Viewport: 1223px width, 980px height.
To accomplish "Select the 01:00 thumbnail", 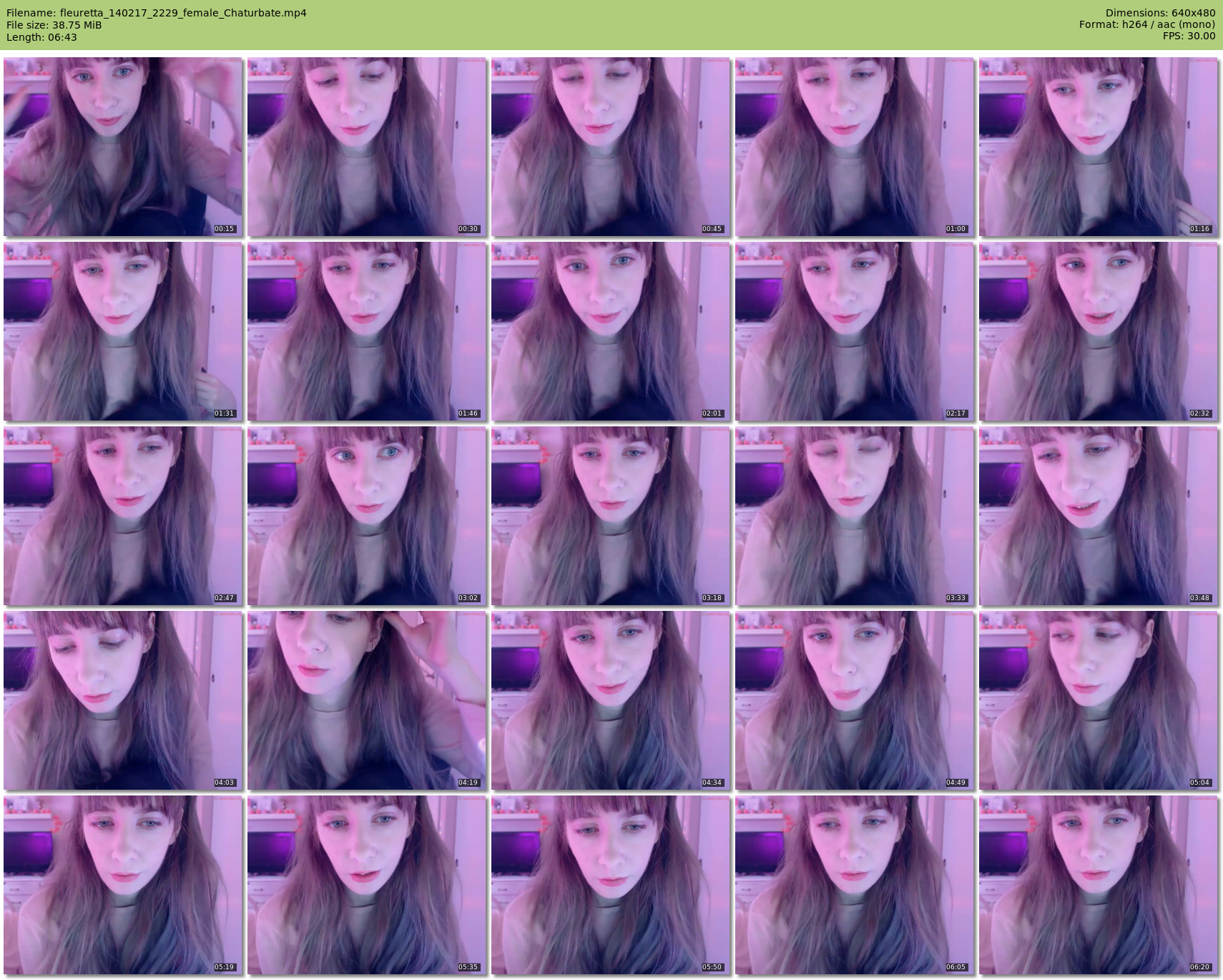I will click(x=855, y=147).
